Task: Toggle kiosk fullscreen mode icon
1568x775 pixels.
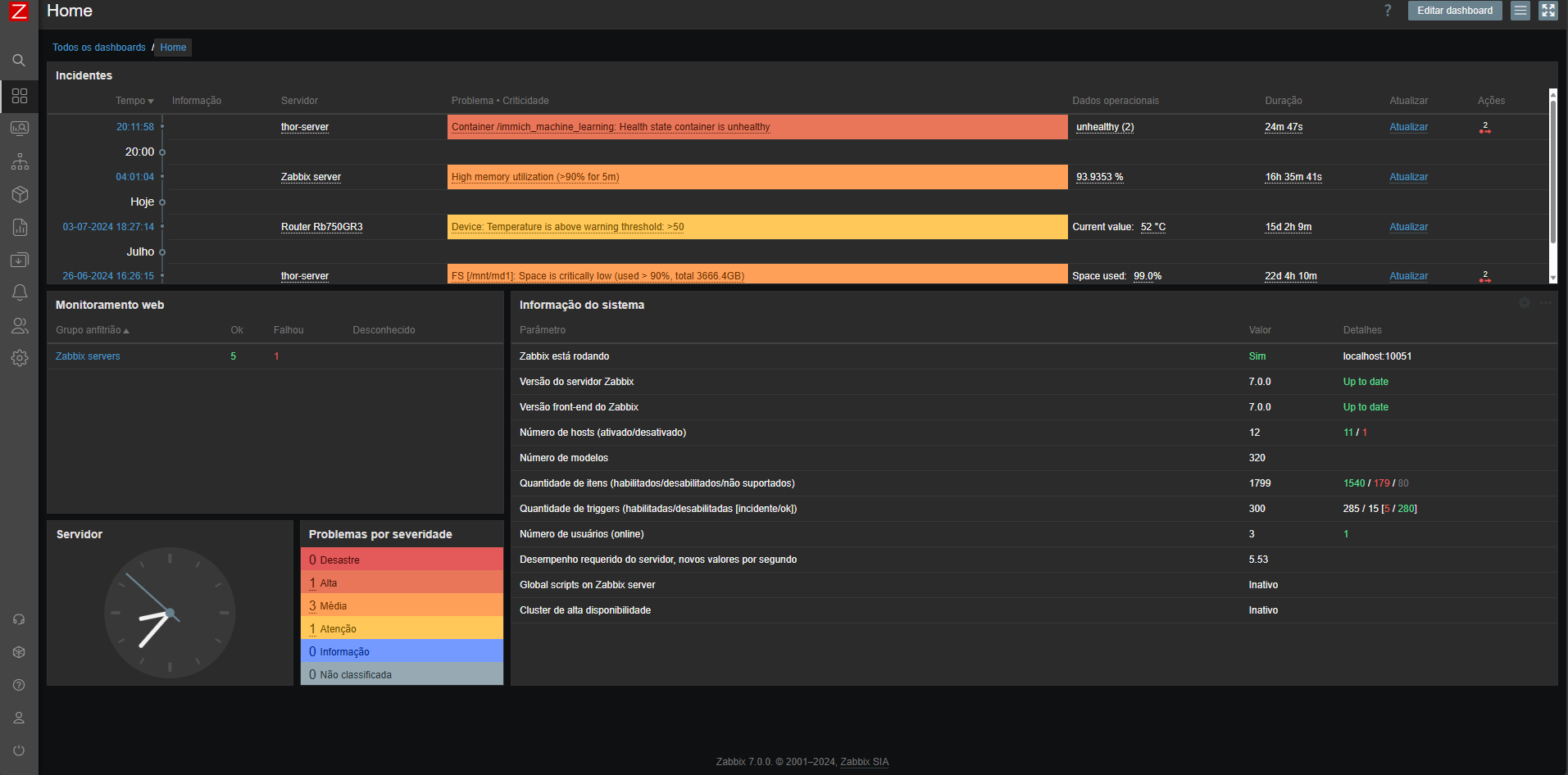Action: [x=1548, y=11]
